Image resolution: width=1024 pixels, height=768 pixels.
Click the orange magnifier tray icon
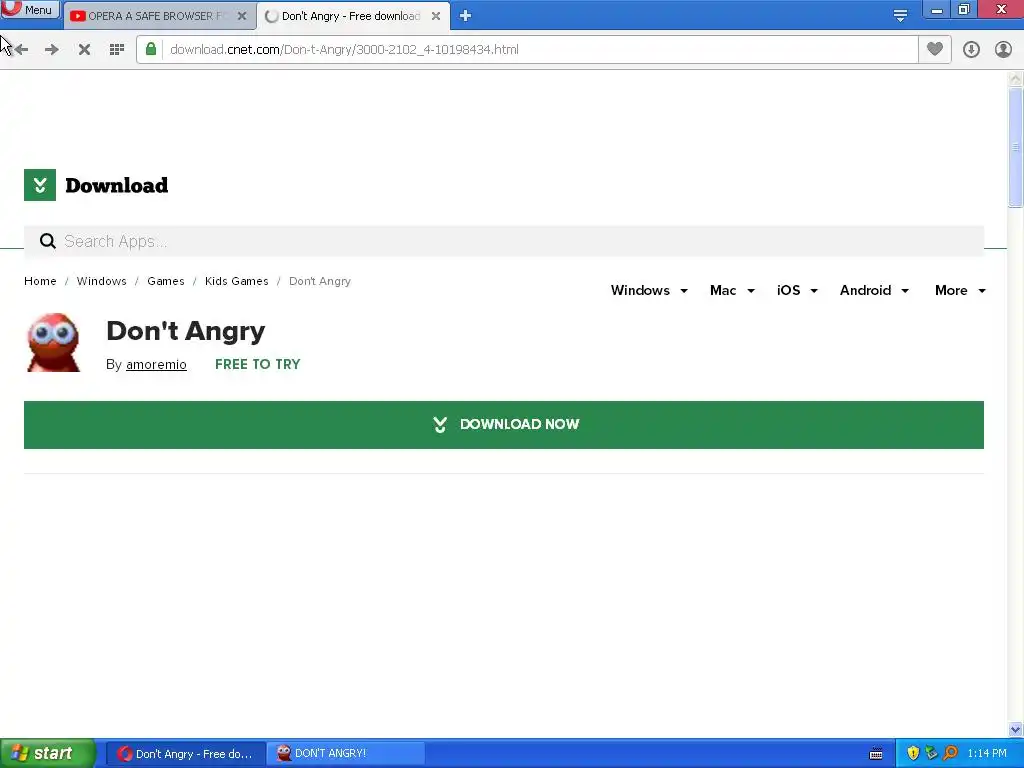(x=950, y=754)
